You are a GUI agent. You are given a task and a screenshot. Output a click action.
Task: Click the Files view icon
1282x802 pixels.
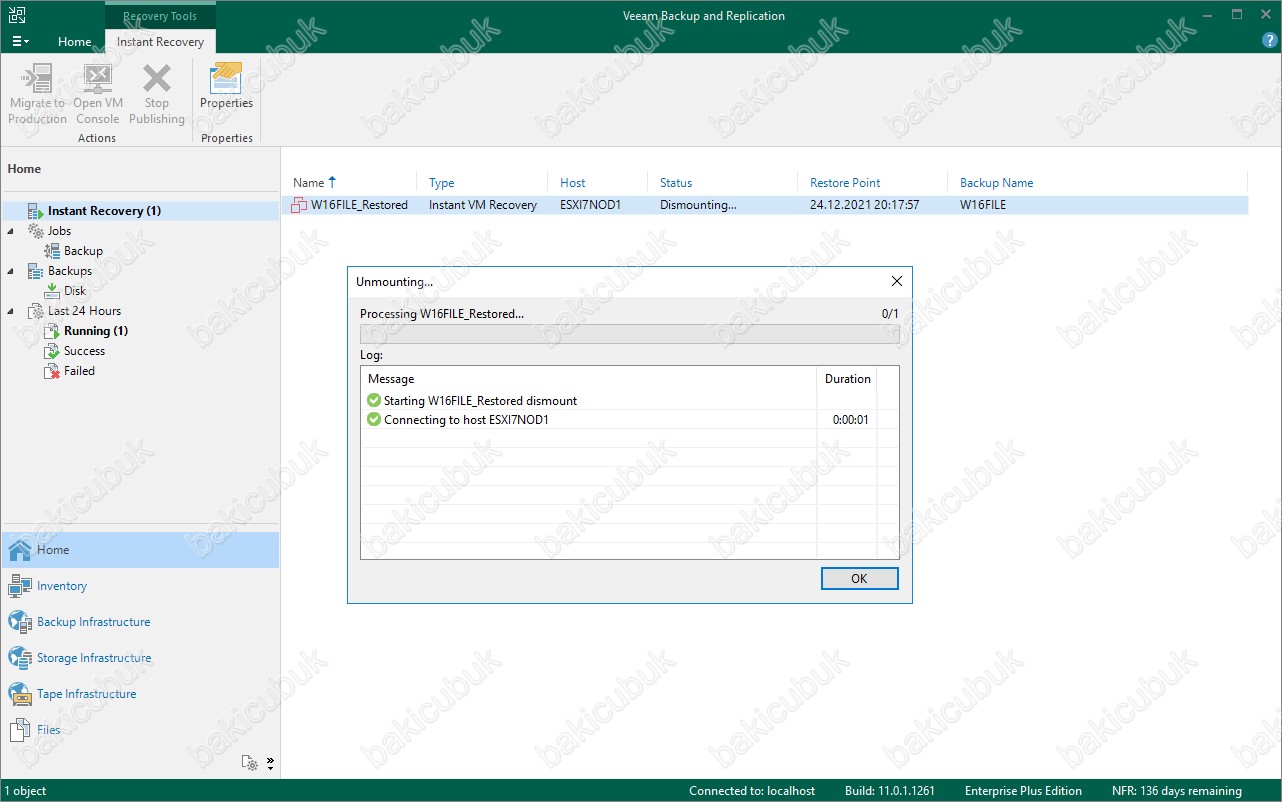20,730
